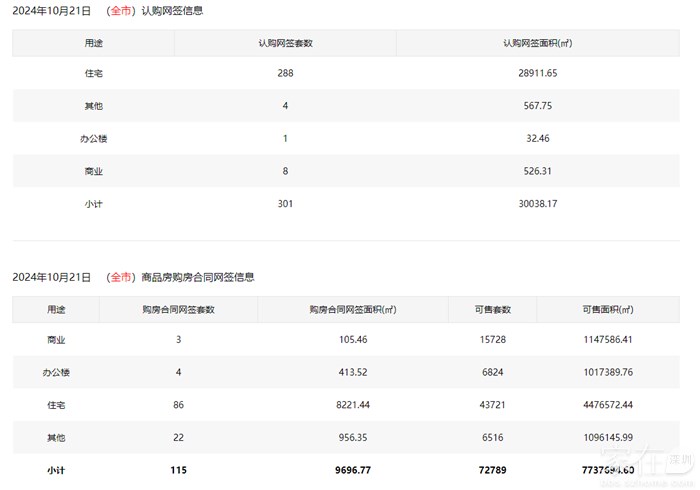Click the 认购网签套数 column header

pyautogui.click(x=285, y=43)
